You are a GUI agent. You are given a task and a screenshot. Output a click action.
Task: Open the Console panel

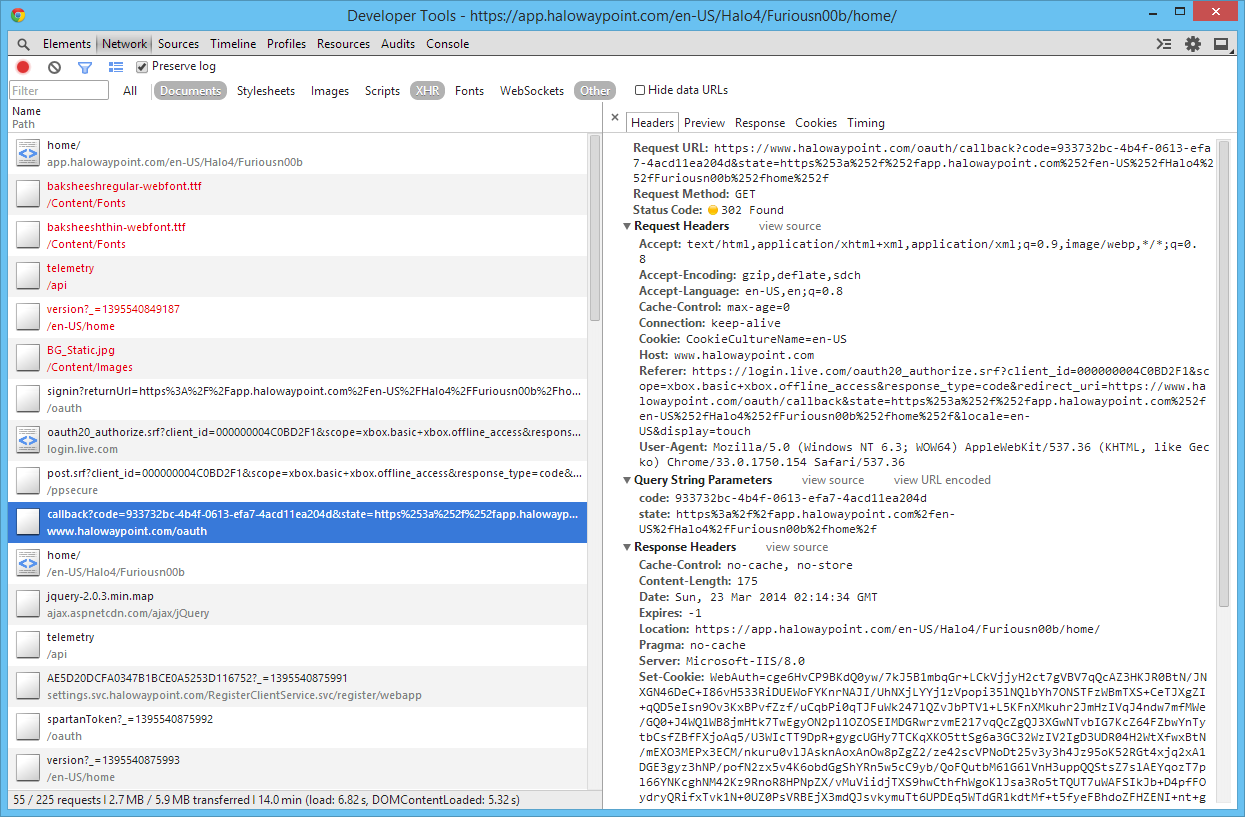tap(447, 44)
